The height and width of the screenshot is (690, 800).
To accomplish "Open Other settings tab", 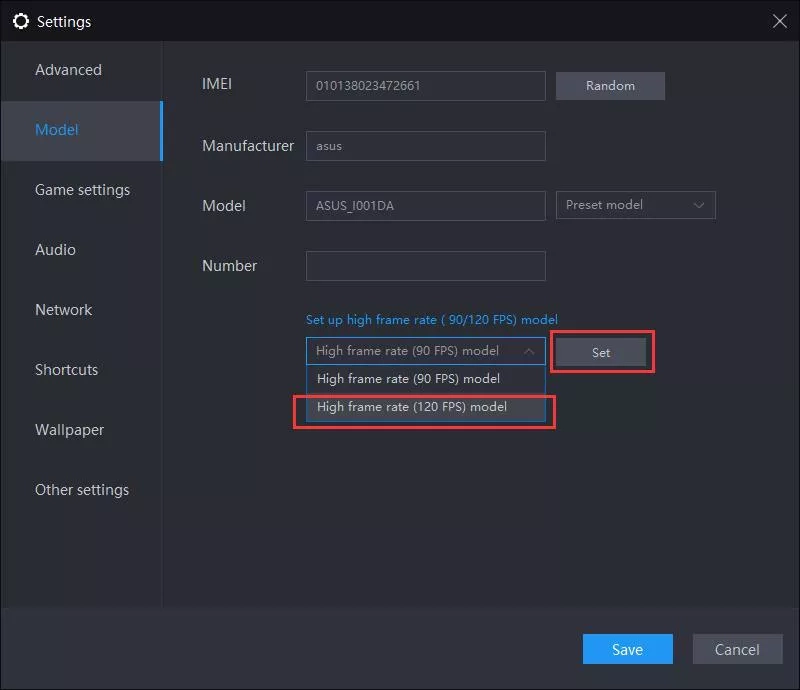I will click(81, 490).
